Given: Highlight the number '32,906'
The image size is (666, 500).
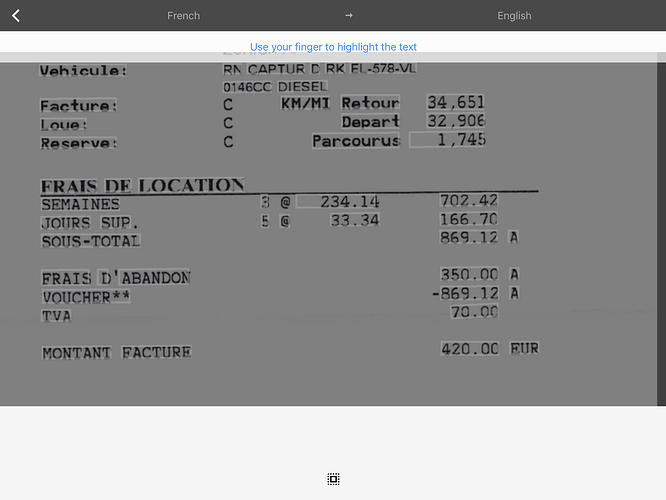Looking at the screenshot, I should (456, 121).
